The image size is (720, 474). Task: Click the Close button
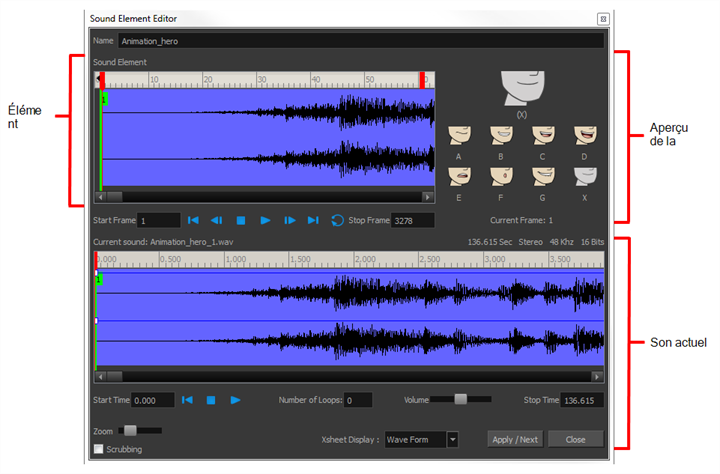pyautogui.click(x=575, y=440)
